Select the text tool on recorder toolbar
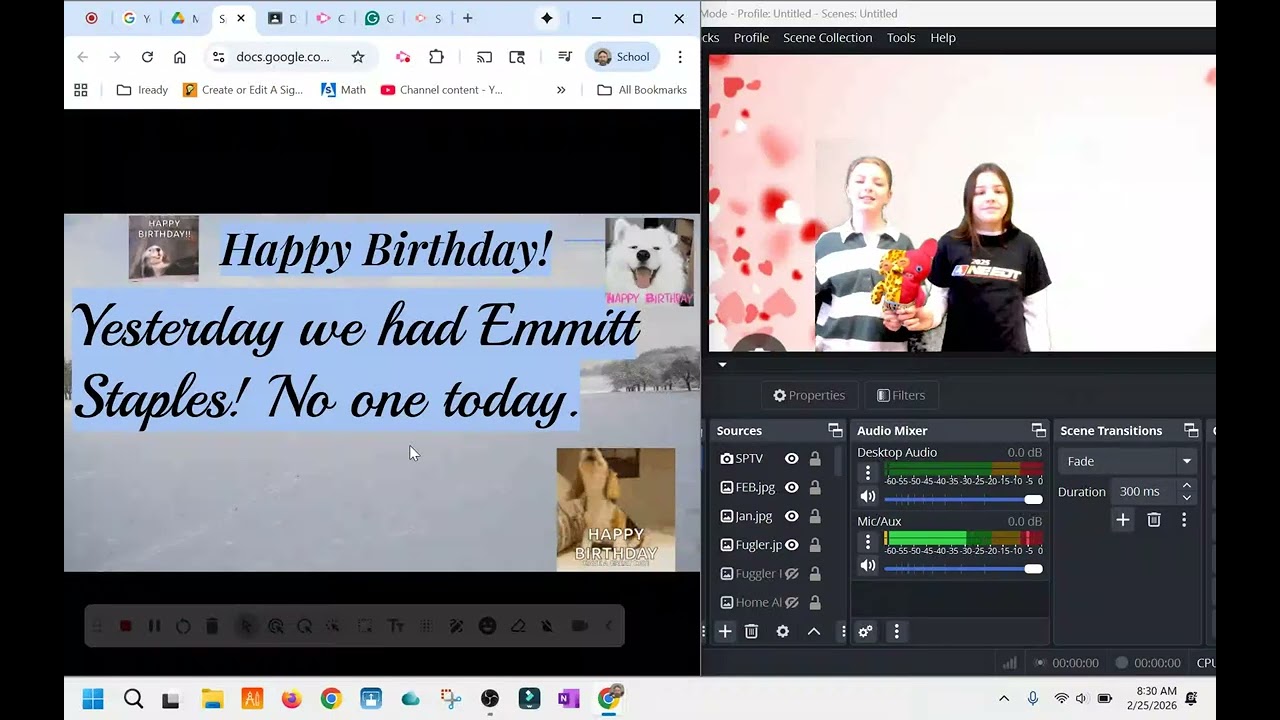 pos(396,626)
